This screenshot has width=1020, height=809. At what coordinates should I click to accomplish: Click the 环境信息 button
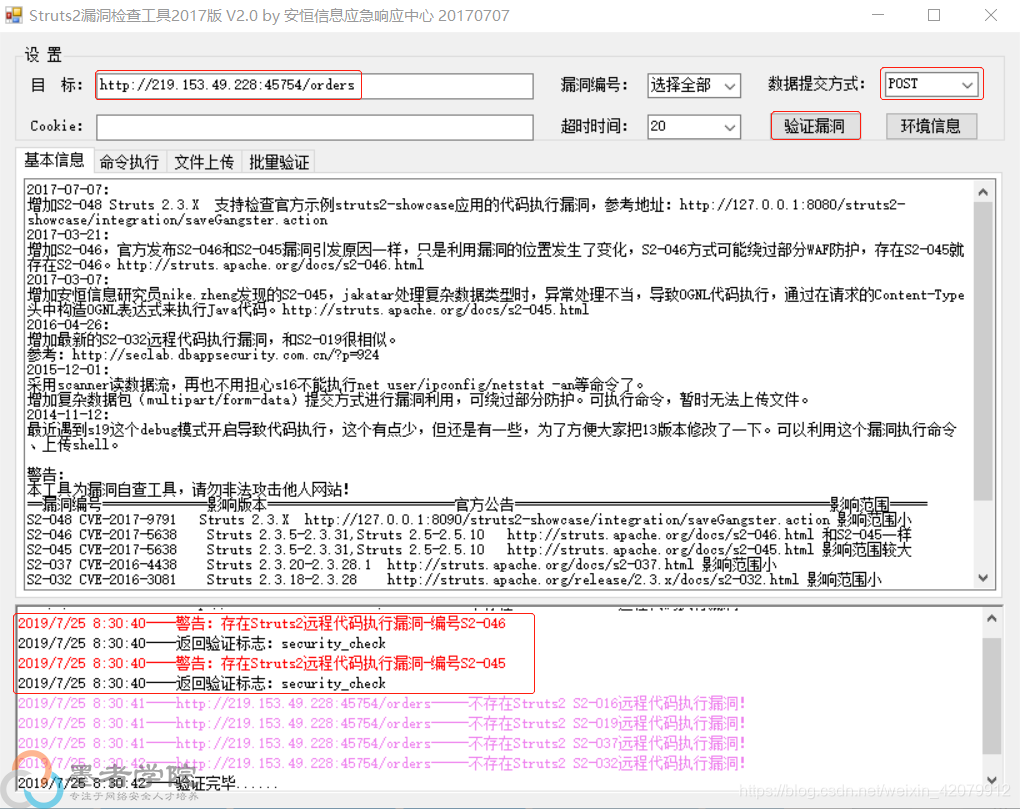[x=931, y=126]
